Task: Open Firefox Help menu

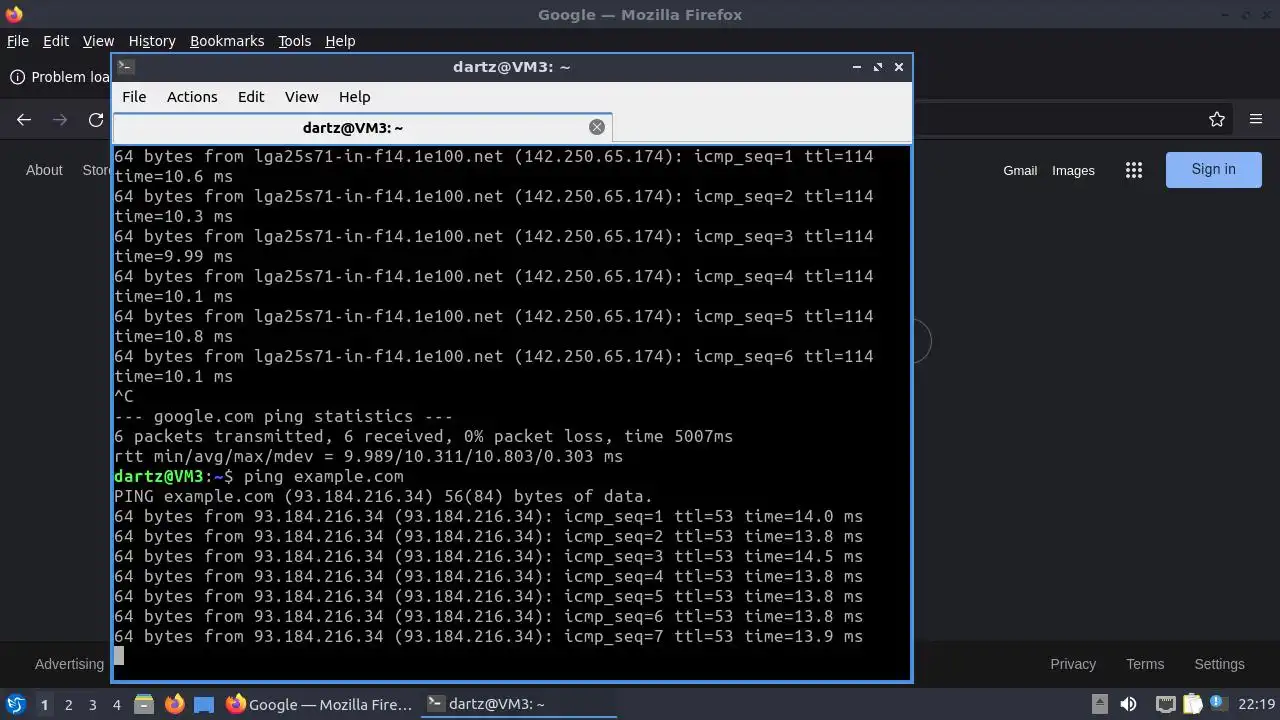Action: pyautogui.click(x=340, y=41)
